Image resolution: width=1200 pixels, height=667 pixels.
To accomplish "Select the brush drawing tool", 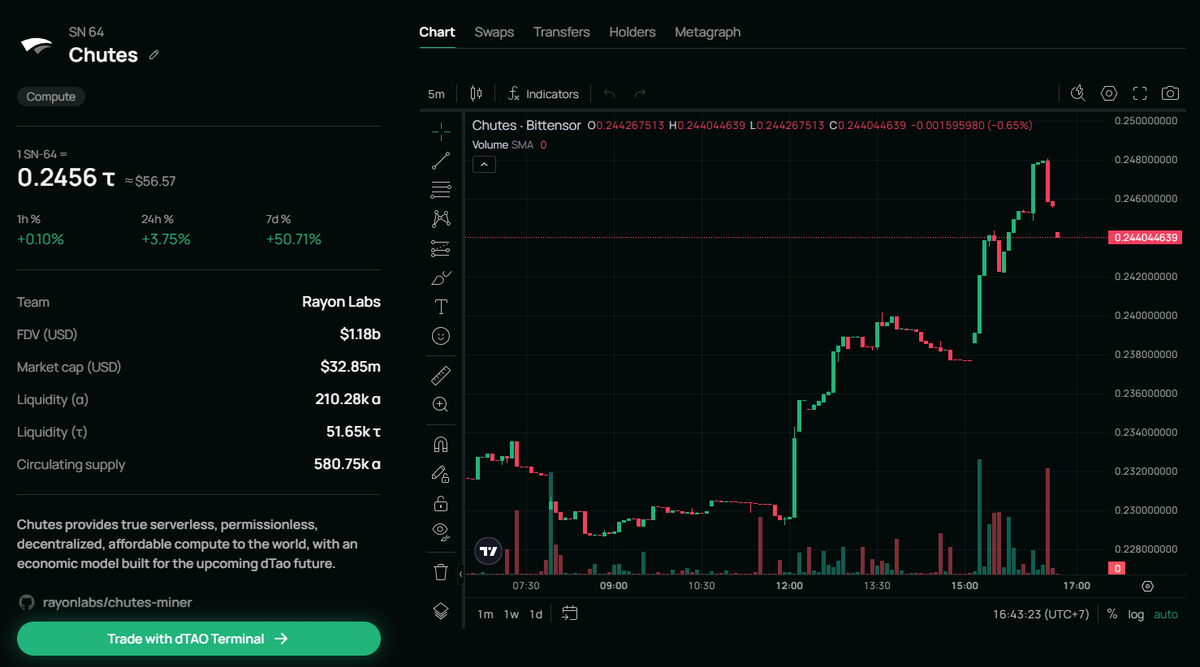I will [440, 277].
